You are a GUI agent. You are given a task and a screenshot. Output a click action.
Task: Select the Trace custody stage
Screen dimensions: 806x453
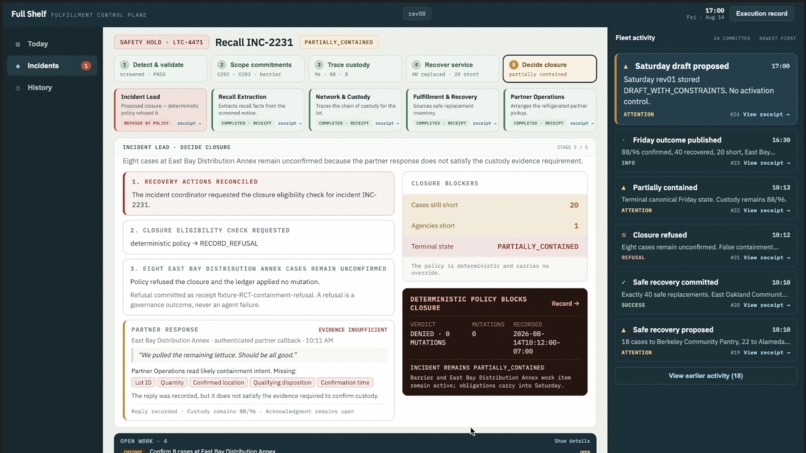pos(355,69)
